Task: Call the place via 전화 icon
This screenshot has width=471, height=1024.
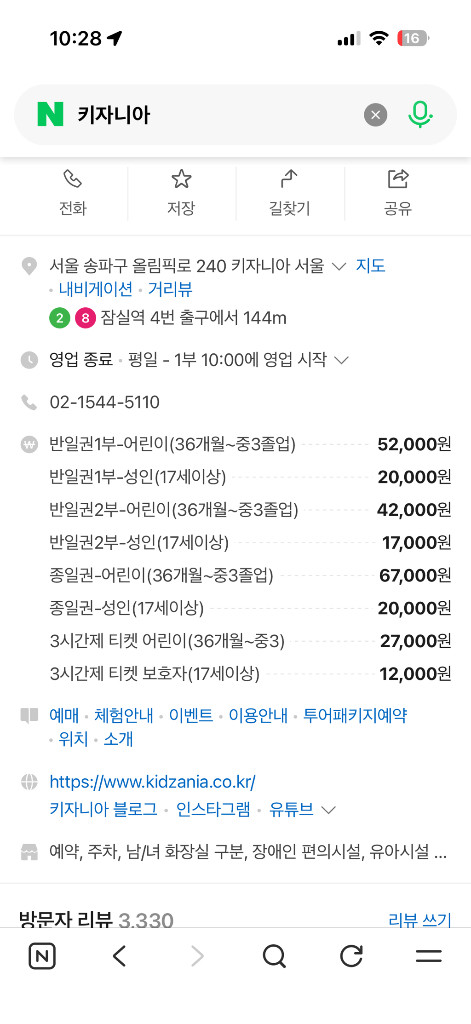Action: pyautogui.click(x=73, y=194)
